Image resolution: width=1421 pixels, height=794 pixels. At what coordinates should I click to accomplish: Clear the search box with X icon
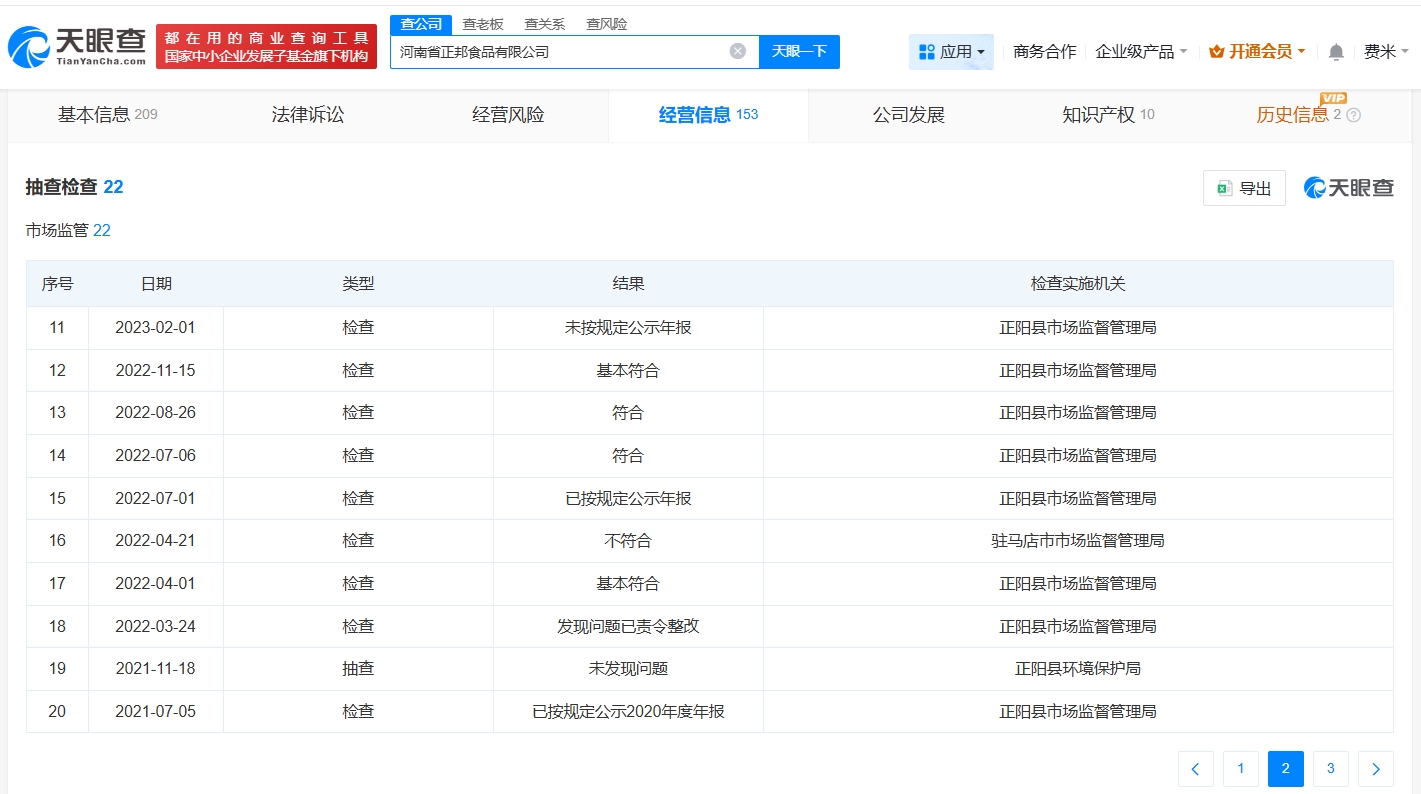pos(737,51)
